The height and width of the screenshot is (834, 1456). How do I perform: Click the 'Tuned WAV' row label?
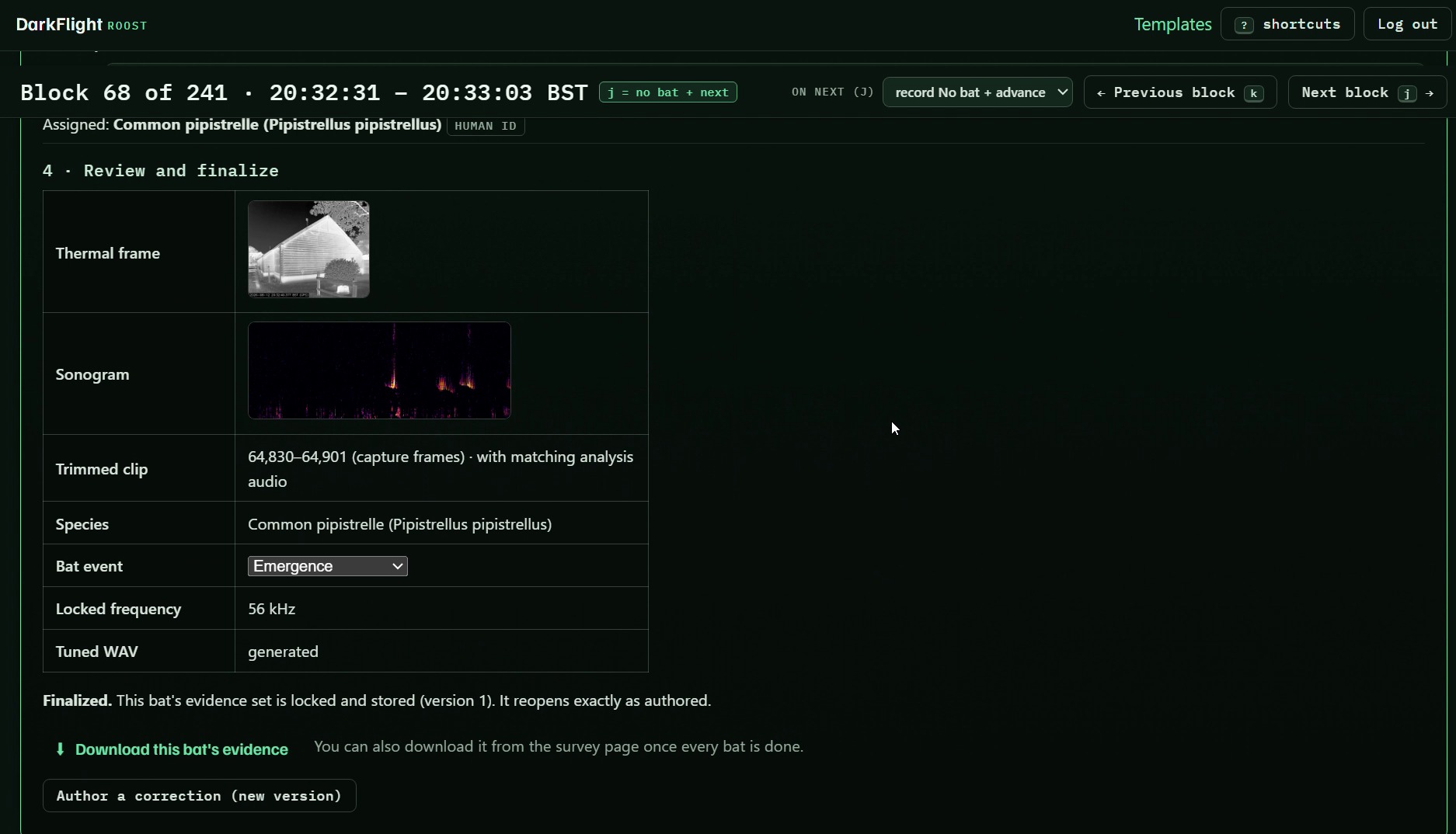[97, 652]
